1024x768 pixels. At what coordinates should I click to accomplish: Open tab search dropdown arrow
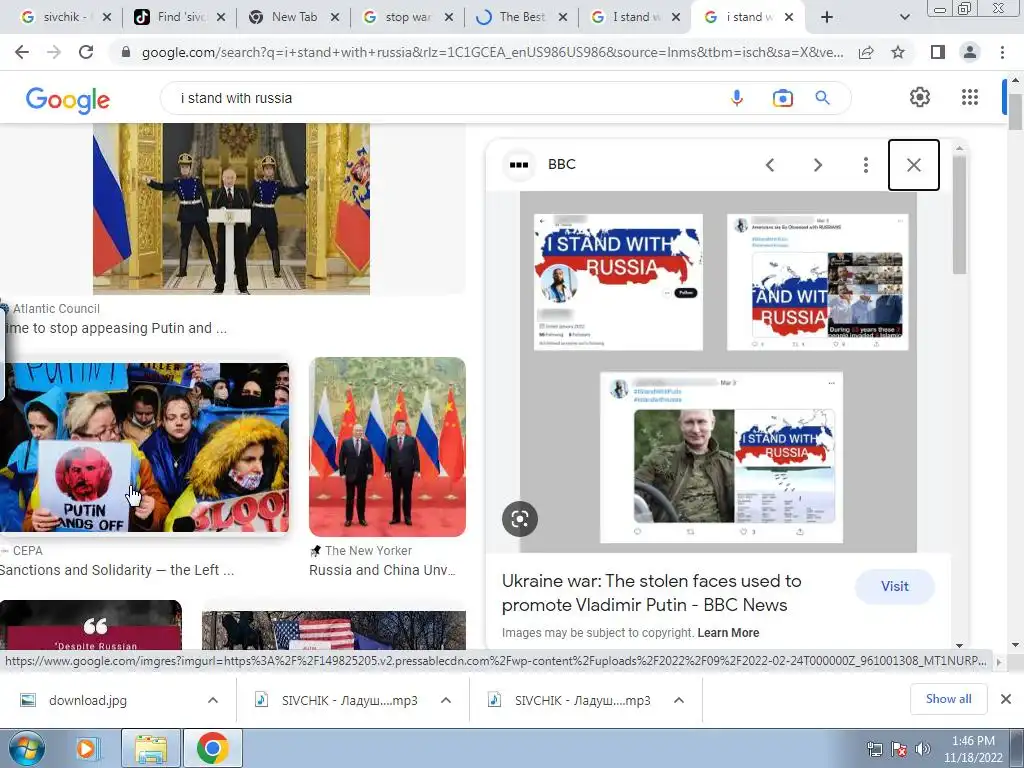(904, 17)
